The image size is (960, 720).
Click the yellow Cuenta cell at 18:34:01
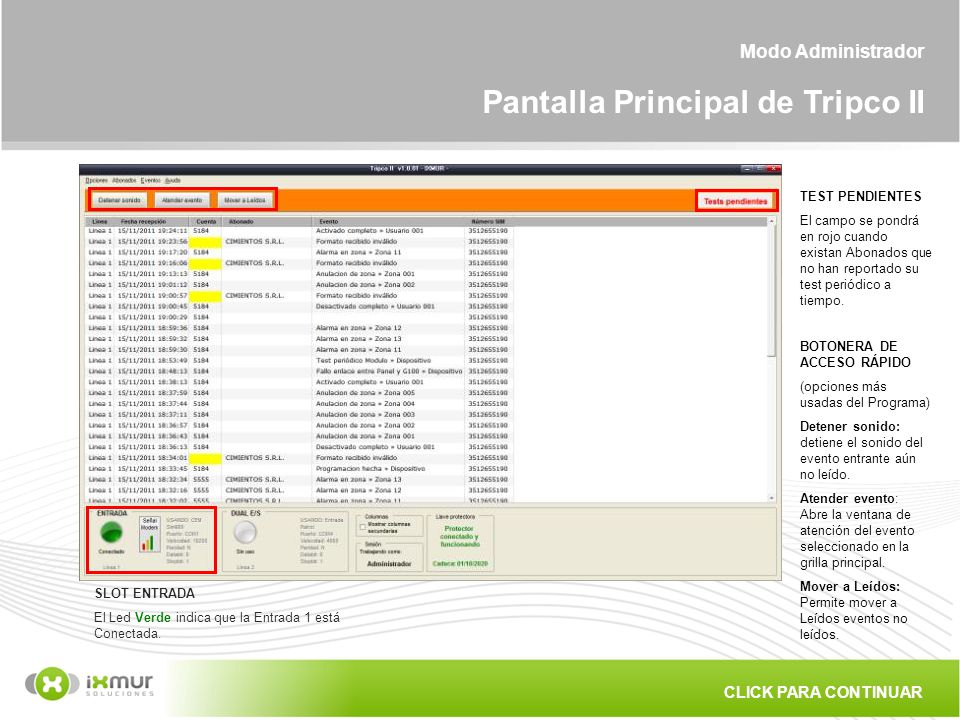[206, 458]
